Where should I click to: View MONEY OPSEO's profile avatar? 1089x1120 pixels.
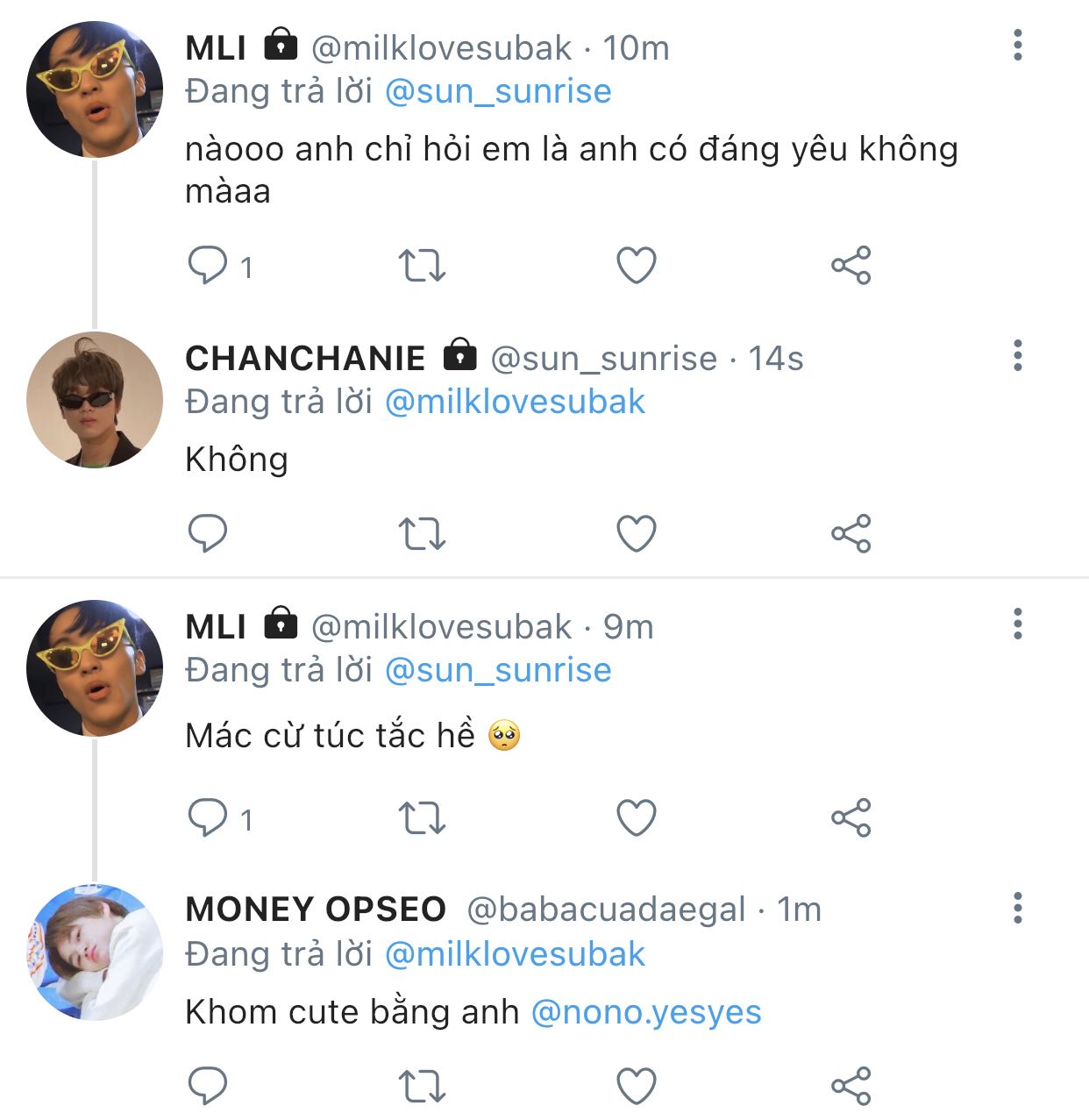[95, 952]
